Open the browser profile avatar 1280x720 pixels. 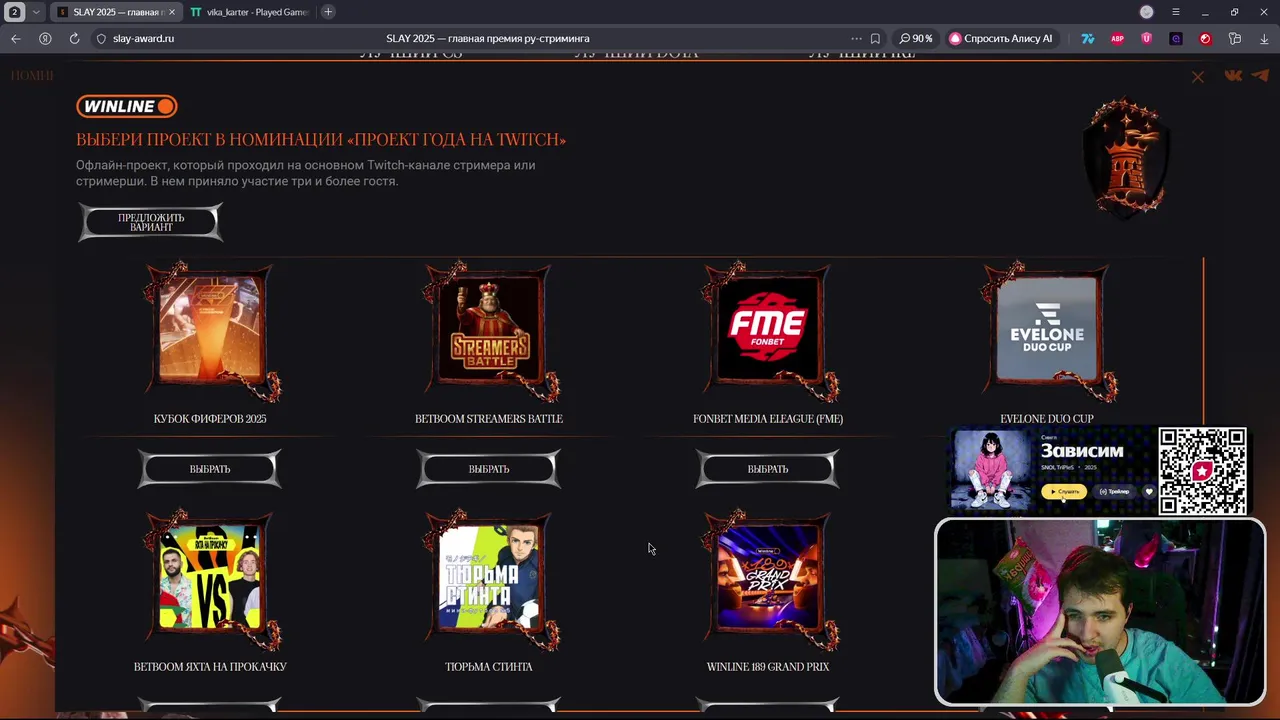pos(1147,12)
